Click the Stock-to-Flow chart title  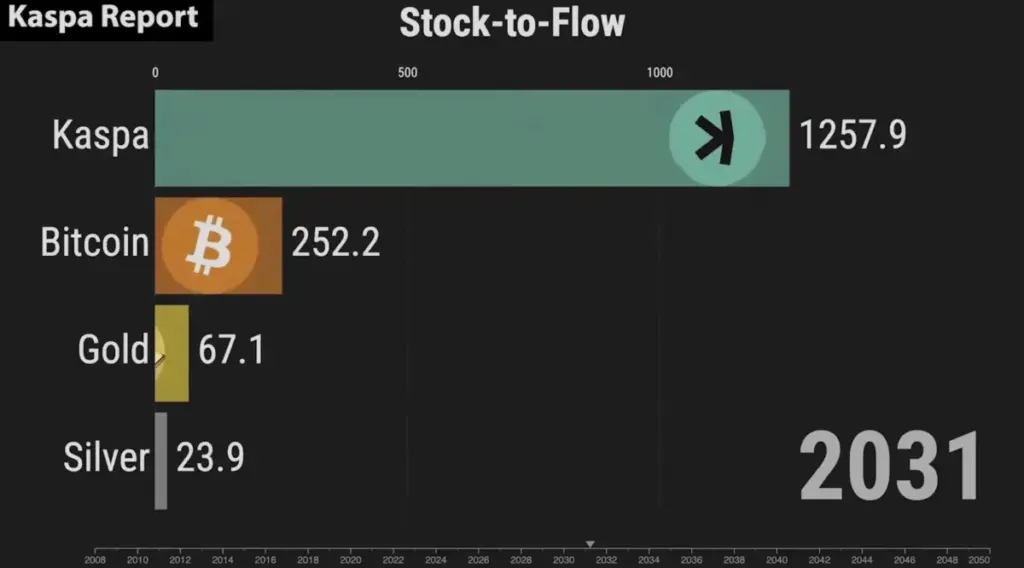point(512,22)
